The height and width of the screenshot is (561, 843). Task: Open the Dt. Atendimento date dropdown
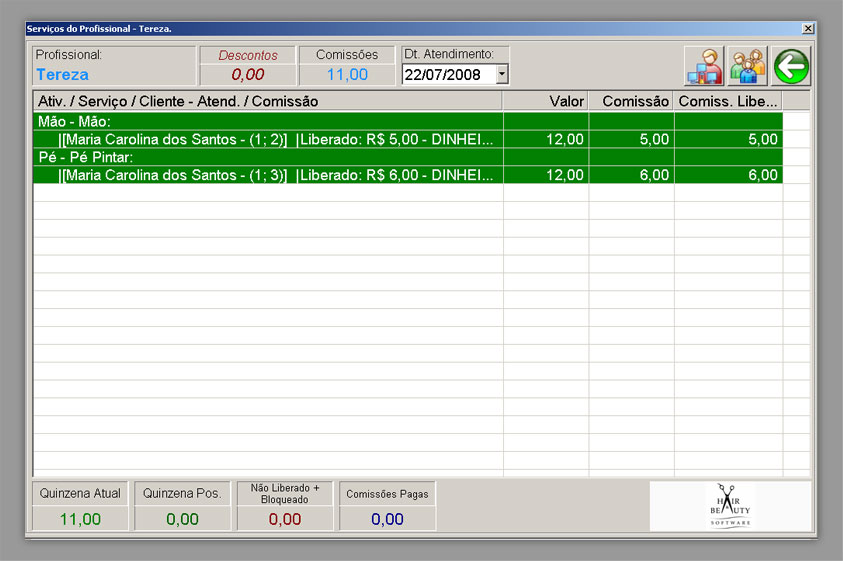point(502,74)
